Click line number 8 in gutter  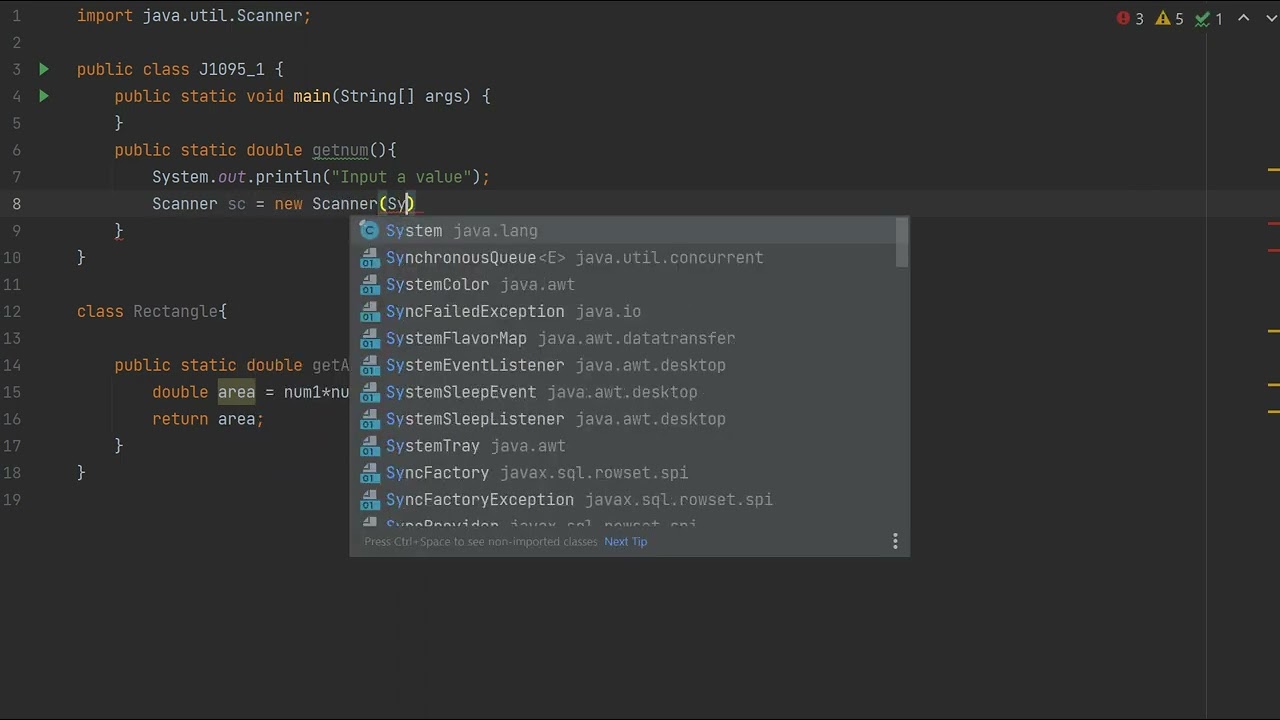pos(16,204)
